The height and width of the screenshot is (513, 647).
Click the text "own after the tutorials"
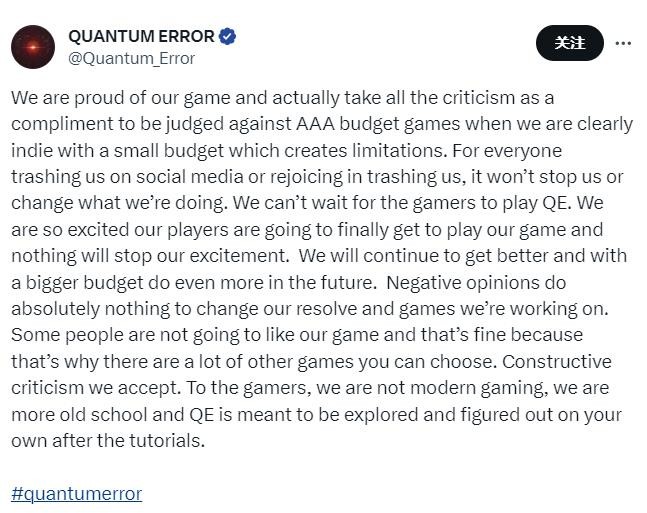pyautogui.click(x=108, y=440)
